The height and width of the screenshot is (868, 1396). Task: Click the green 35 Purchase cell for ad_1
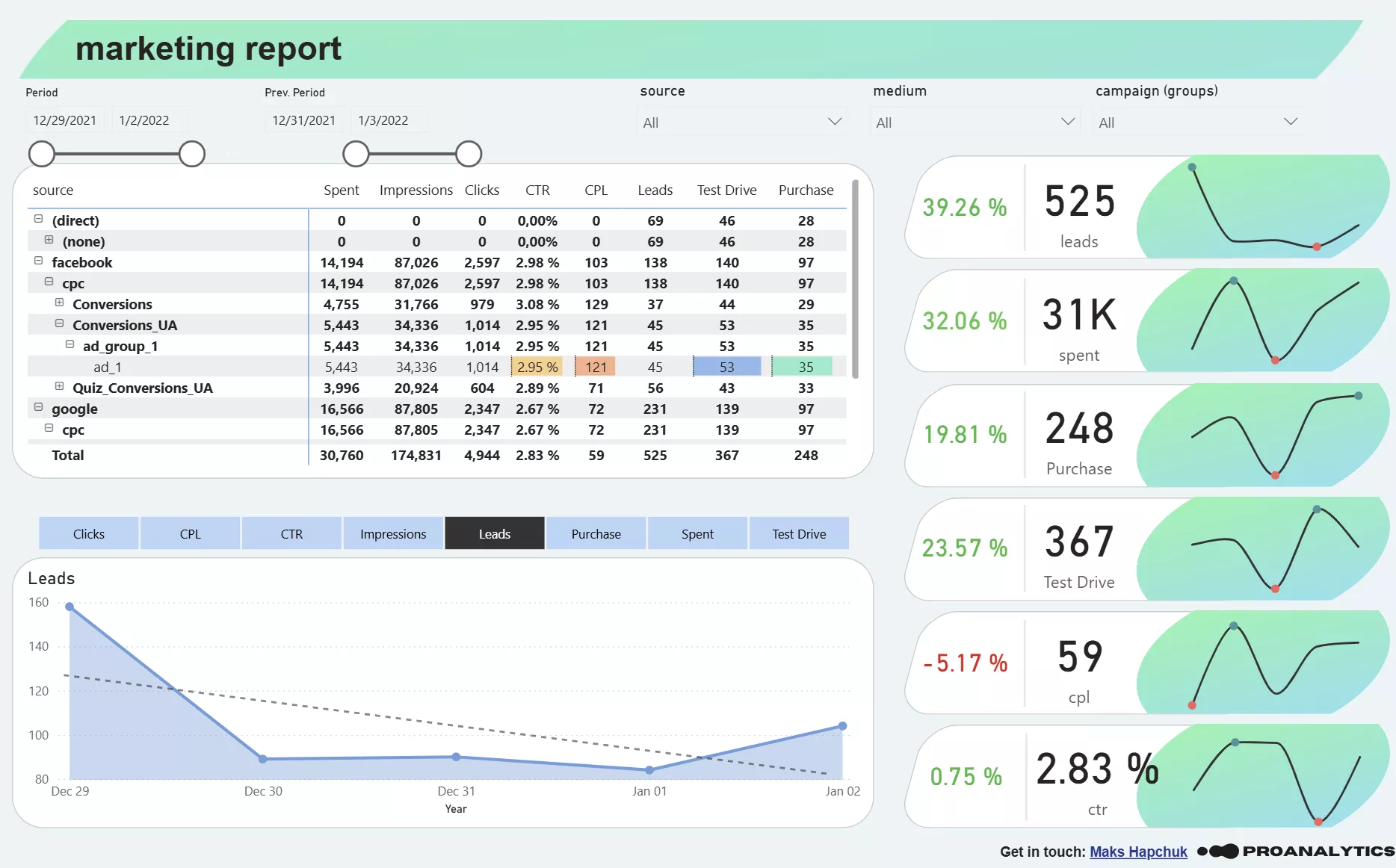coord(803,367)
